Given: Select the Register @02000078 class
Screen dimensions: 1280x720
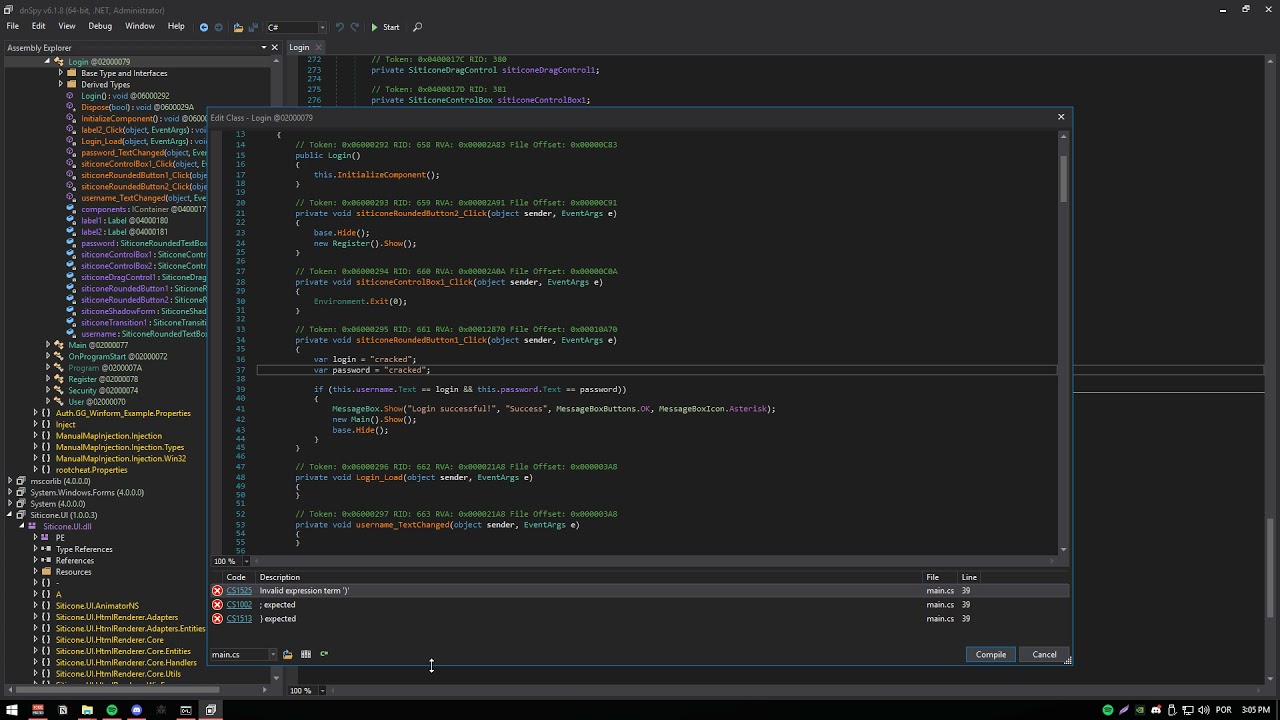Looking at the screenshot, I should coord(103,379).
